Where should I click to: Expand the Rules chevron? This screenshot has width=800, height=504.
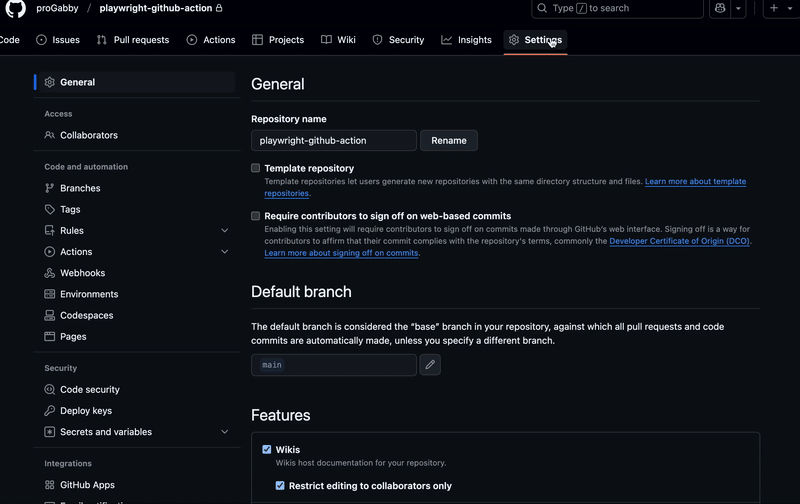coord(224,231)
